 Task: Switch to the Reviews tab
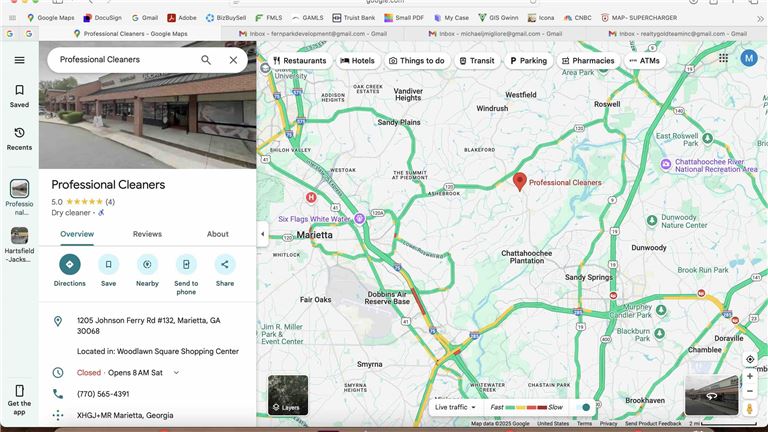click(147, 234)
